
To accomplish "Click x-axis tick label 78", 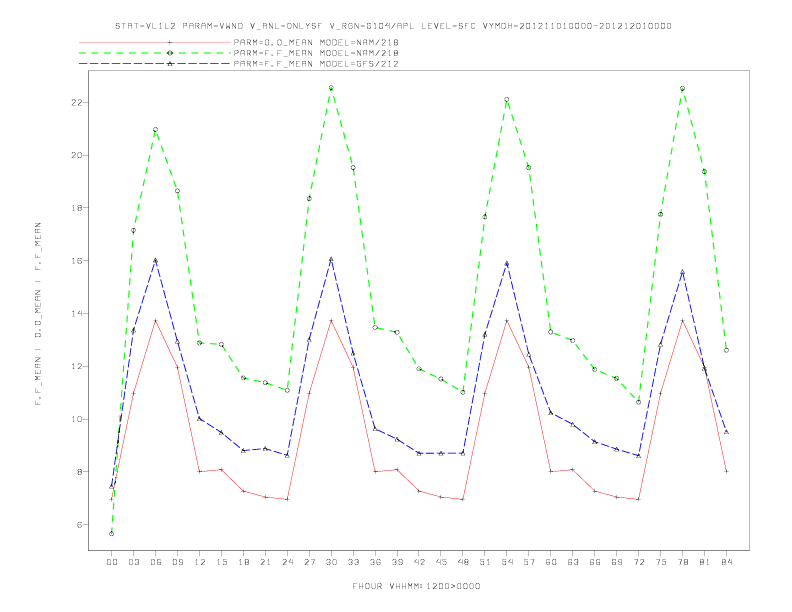I will pos(682,562).
